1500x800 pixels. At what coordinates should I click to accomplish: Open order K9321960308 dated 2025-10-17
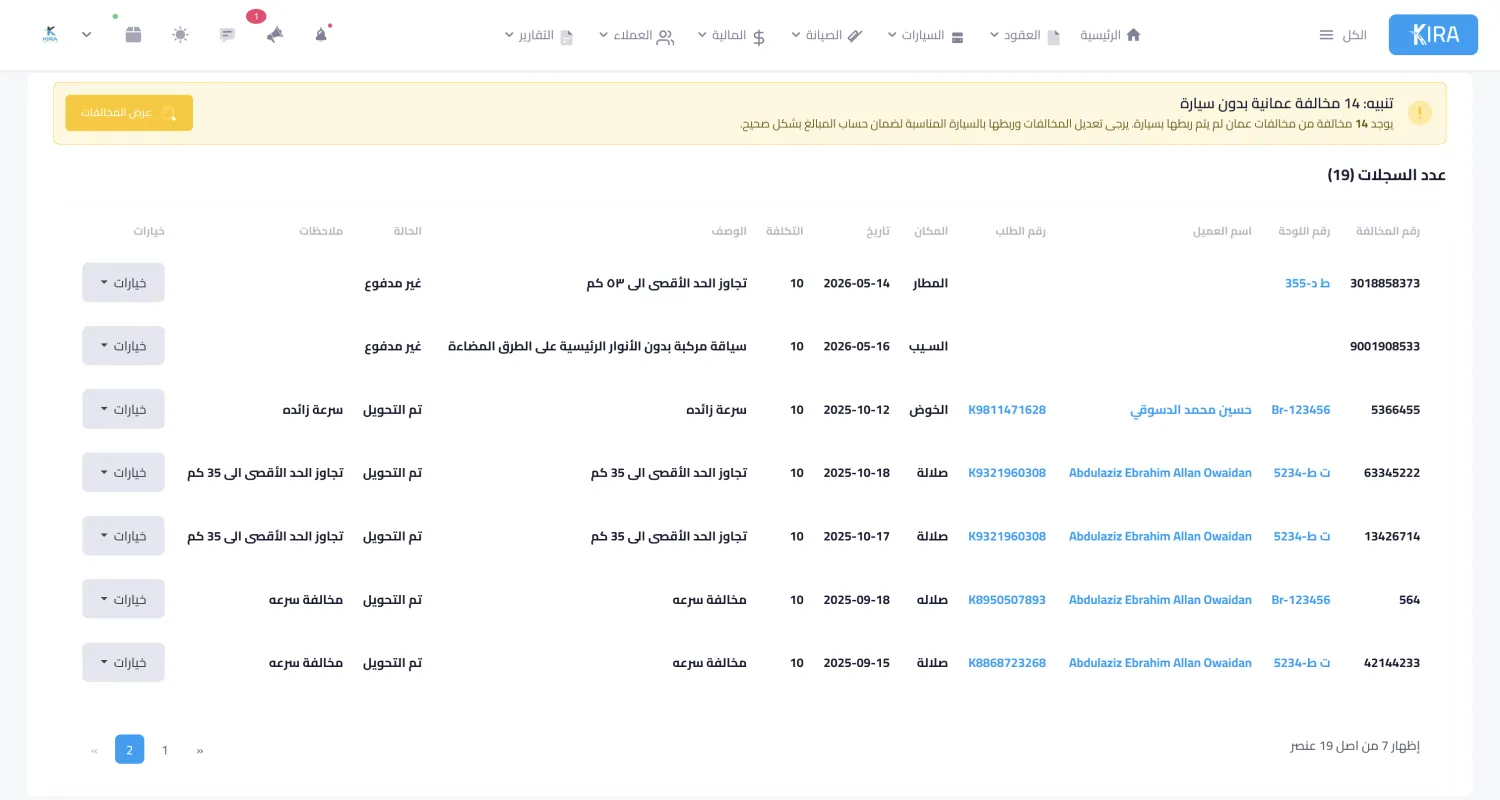point(1007,536)
